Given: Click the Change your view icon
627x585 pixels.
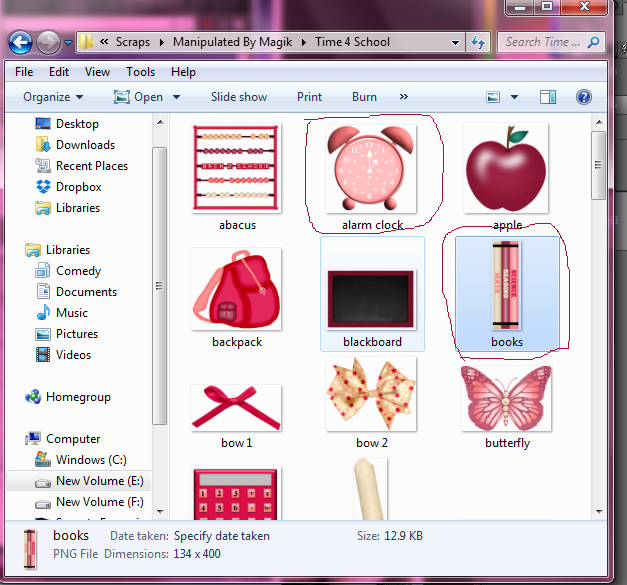Looking at the screenshot, I should (493, 97).
